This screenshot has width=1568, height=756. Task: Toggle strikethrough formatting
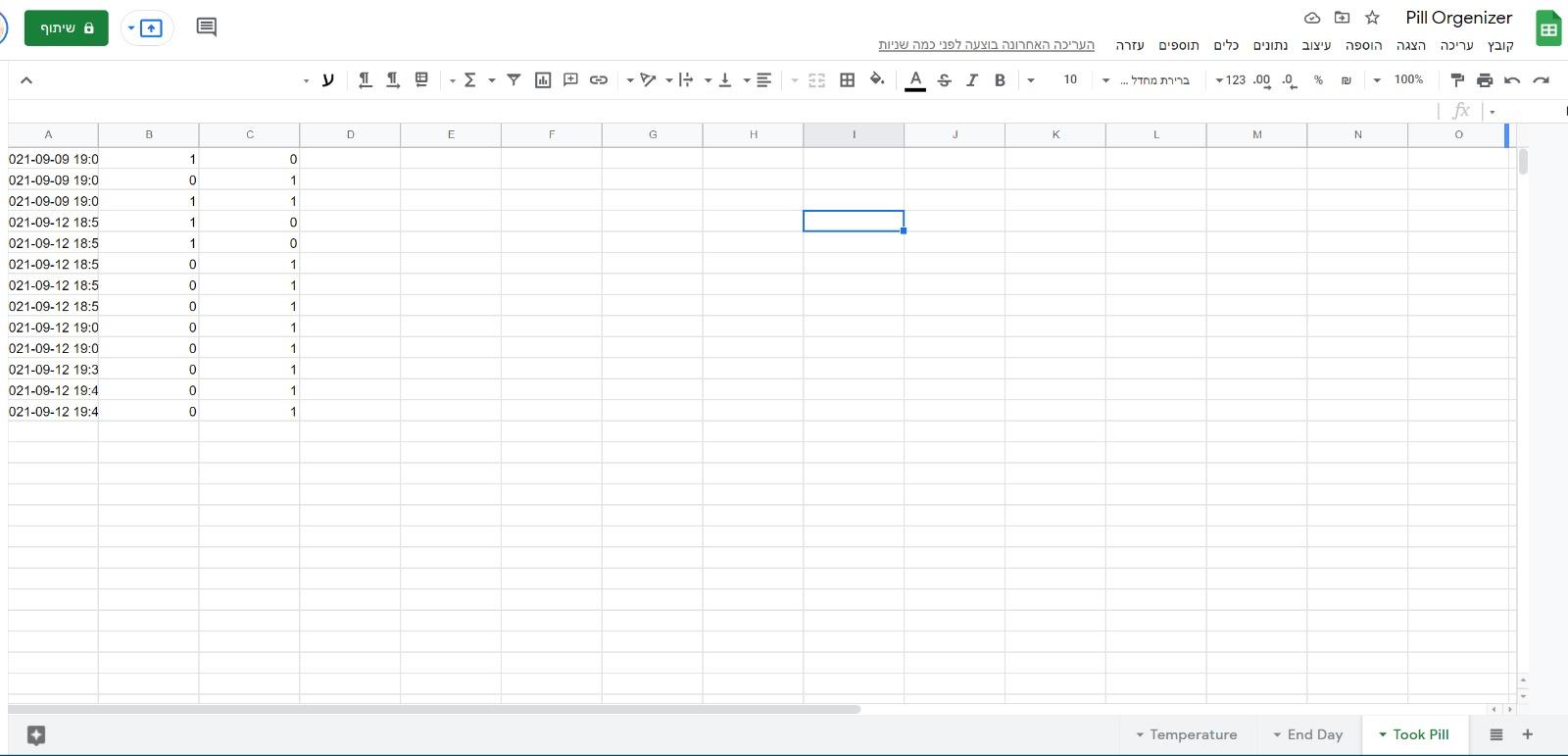[x=944, y=80]
